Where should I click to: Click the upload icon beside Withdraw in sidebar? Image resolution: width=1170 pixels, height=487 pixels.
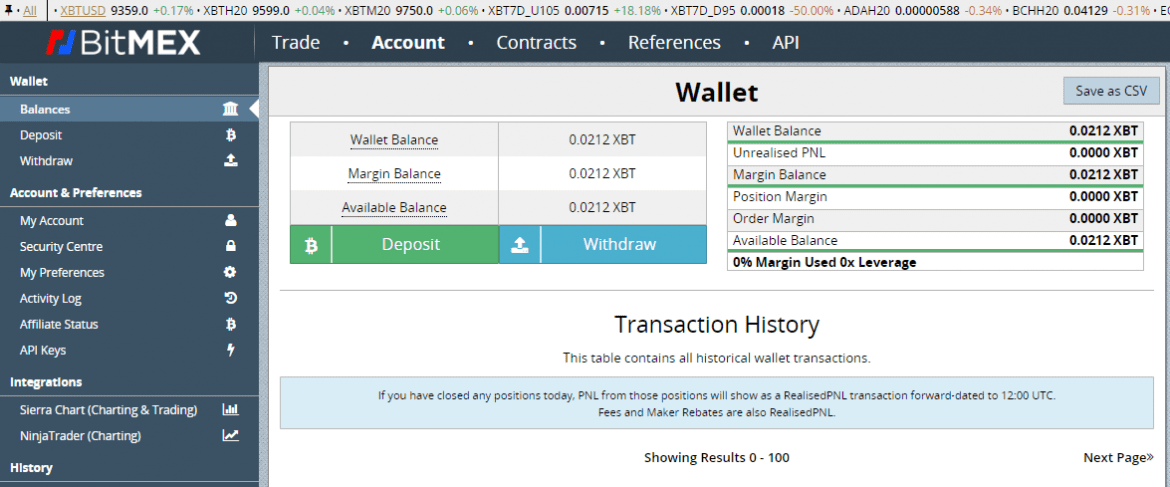pos(230,161)
